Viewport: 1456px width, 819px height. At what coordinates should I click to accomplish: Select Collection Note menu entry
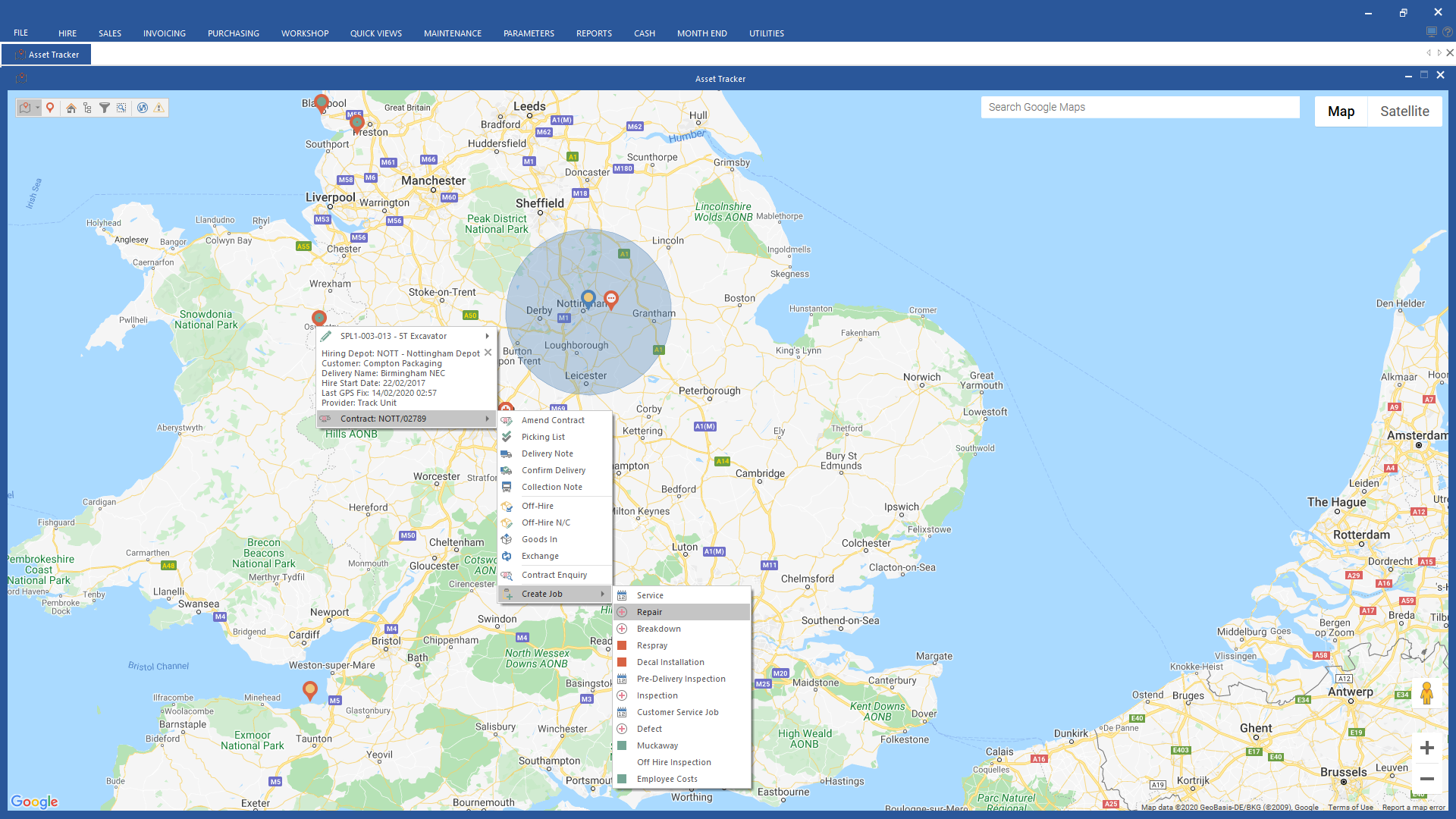[554, 487]
